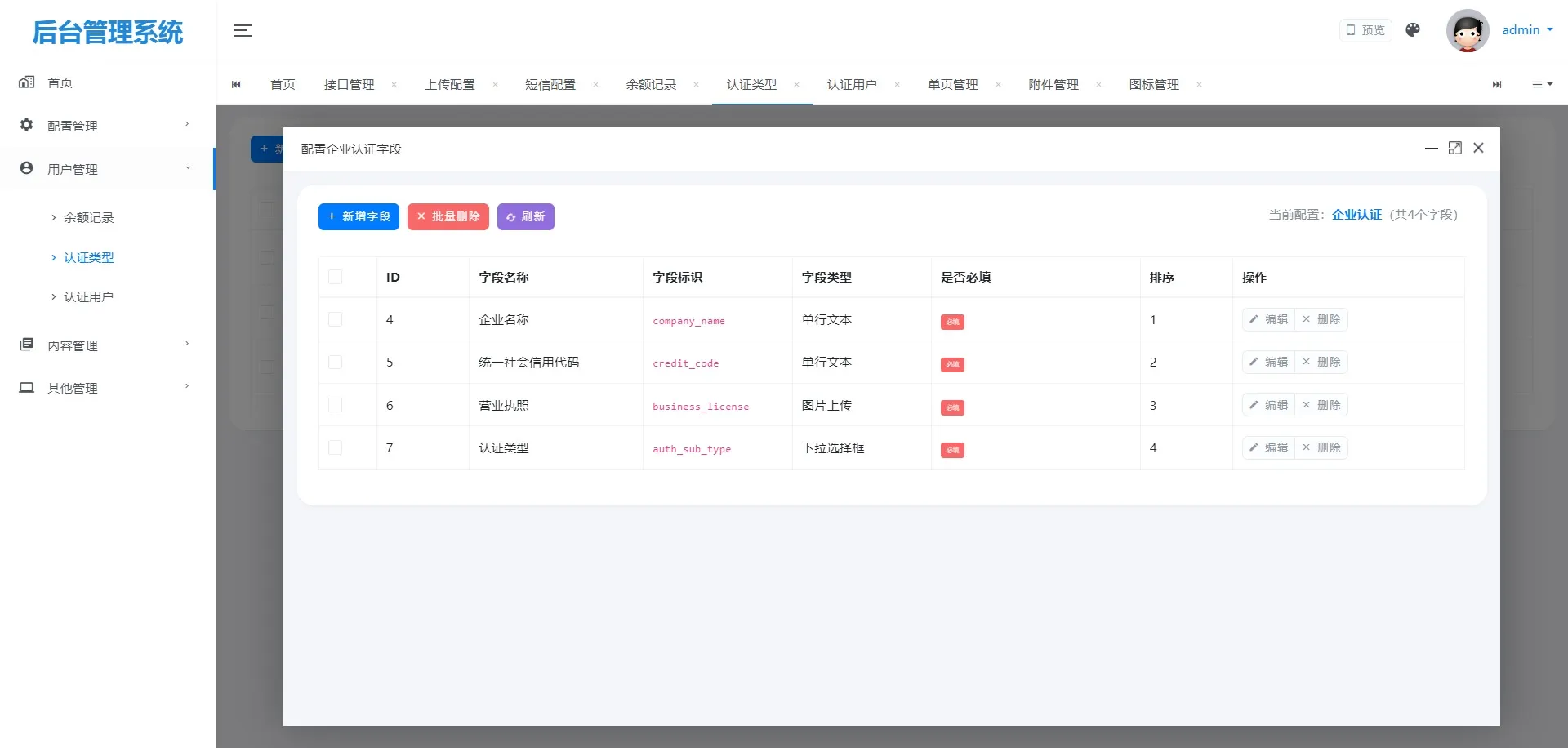Select the 配置管理 gear icon
Screen dimensions: 1568x748
(25, 125)
